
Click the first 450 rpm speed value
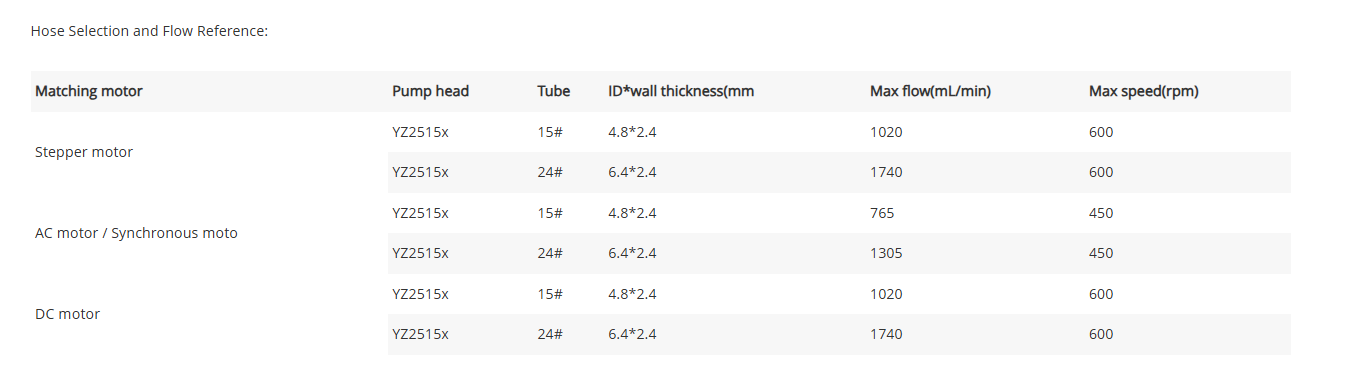[1101, 213]
